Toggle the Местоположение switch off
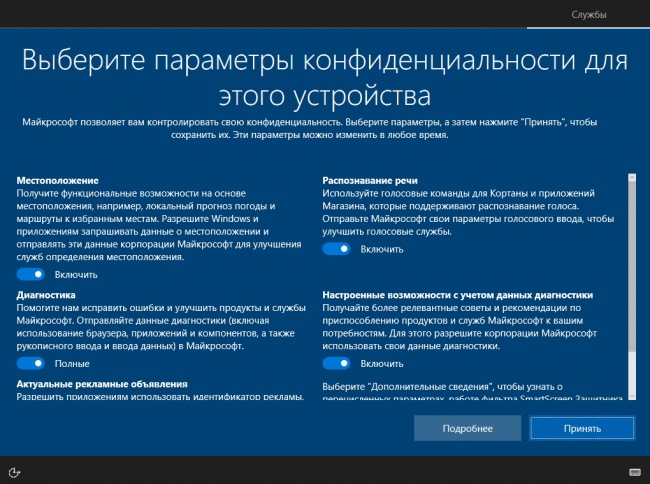The width and height of the screenshot is (650, 484). 31,274
